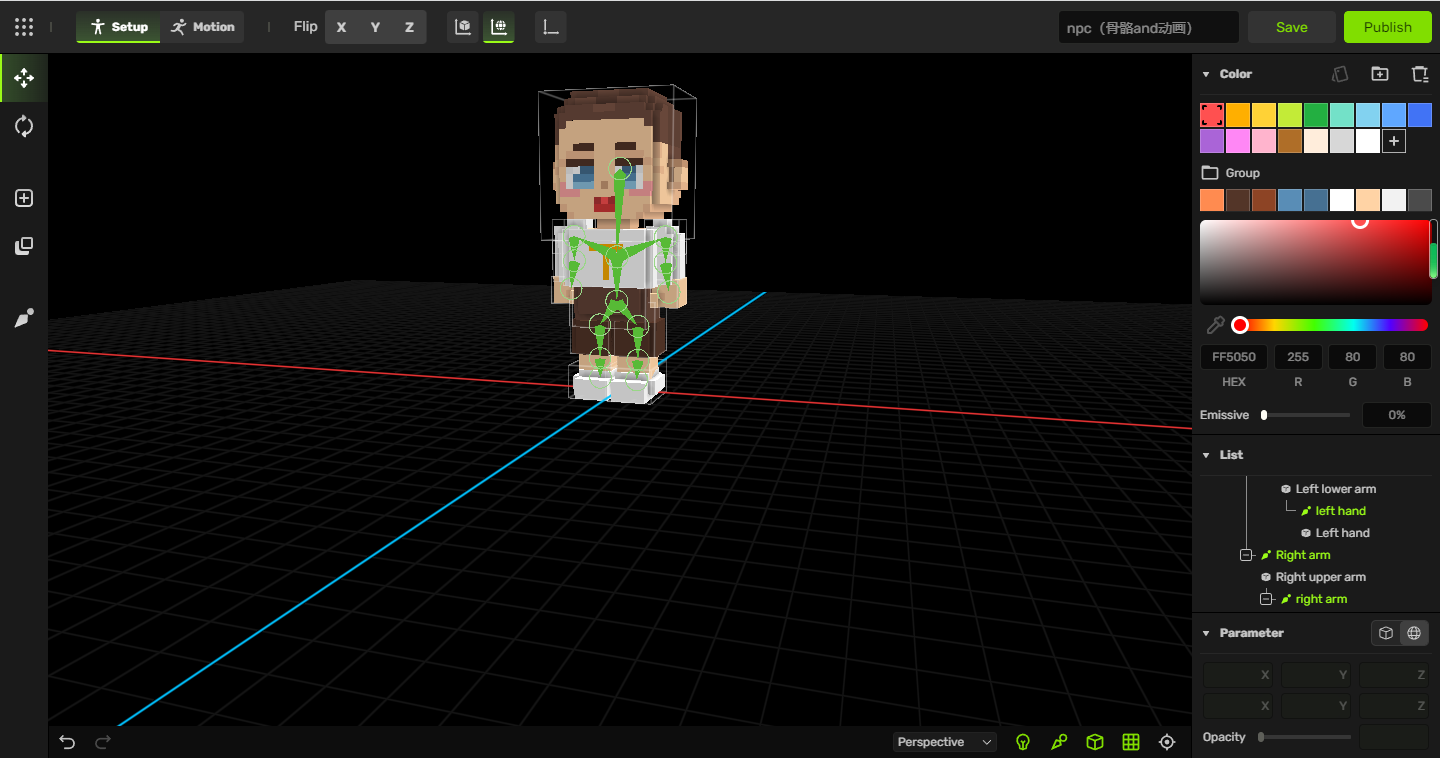Save the project
This screenshot has width=1440, height=758.
click(x=1292, y=27)
